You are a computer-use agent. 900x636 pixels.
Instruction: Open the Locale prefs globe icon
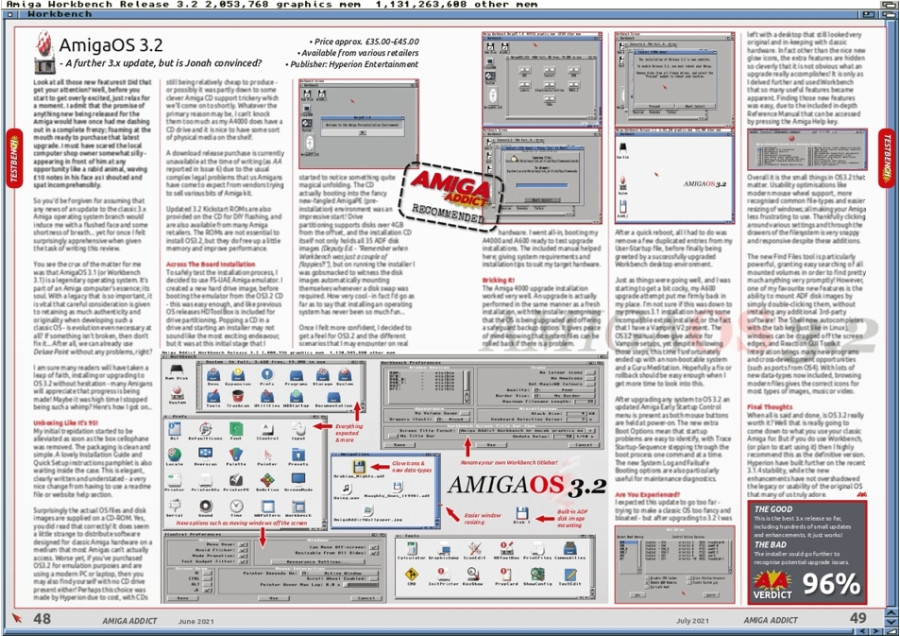click(174, 455)
